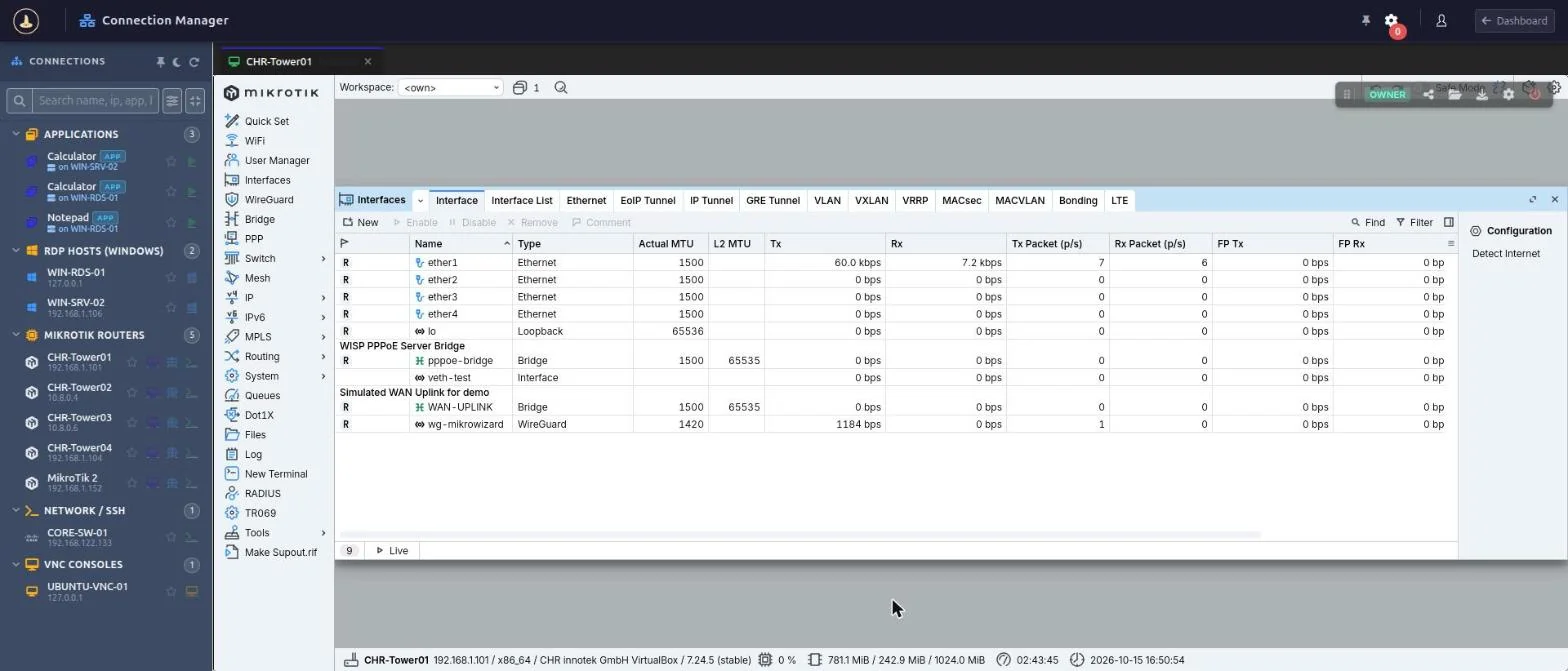The height and width of the screenshot is (671, 1568).
Task: Toggle dark mode moon icon in Connections
Action: point(177,62)
